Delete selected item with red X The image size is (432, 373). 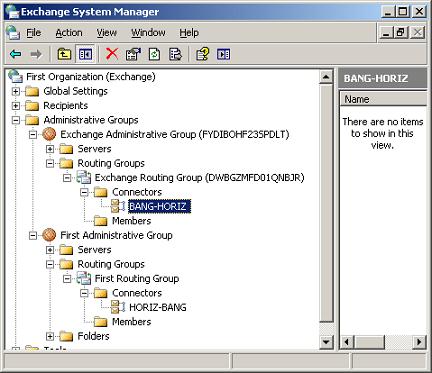click(x=112, y=54)
